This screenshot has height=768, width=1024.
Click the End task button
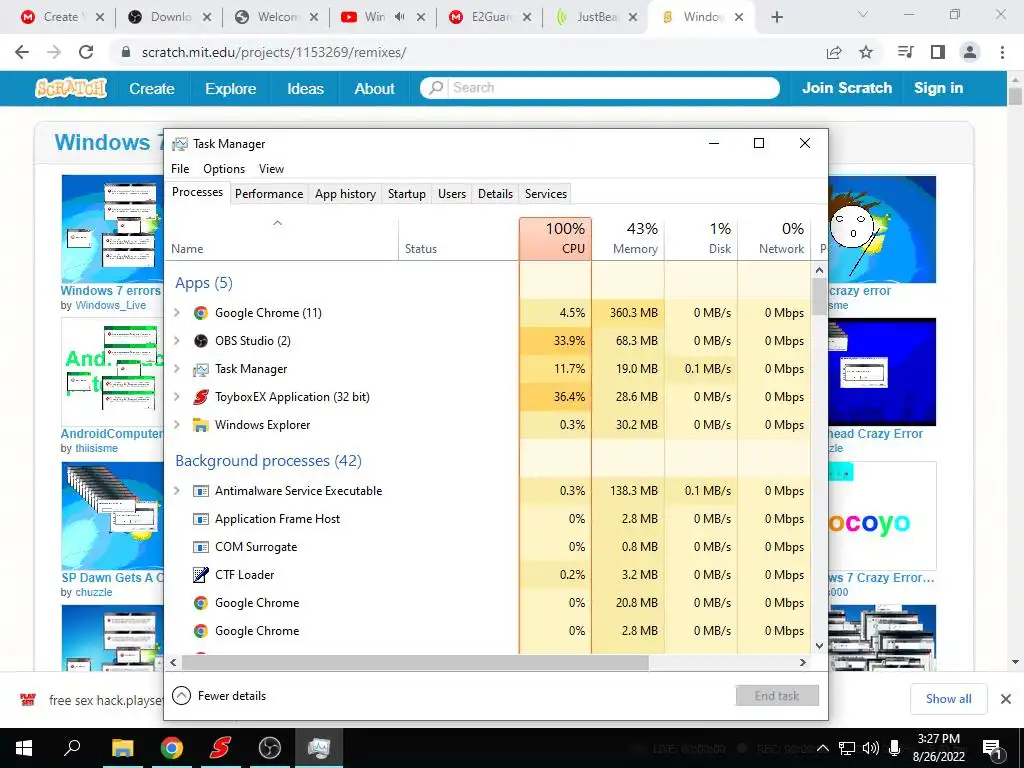(x=777, y=696)
